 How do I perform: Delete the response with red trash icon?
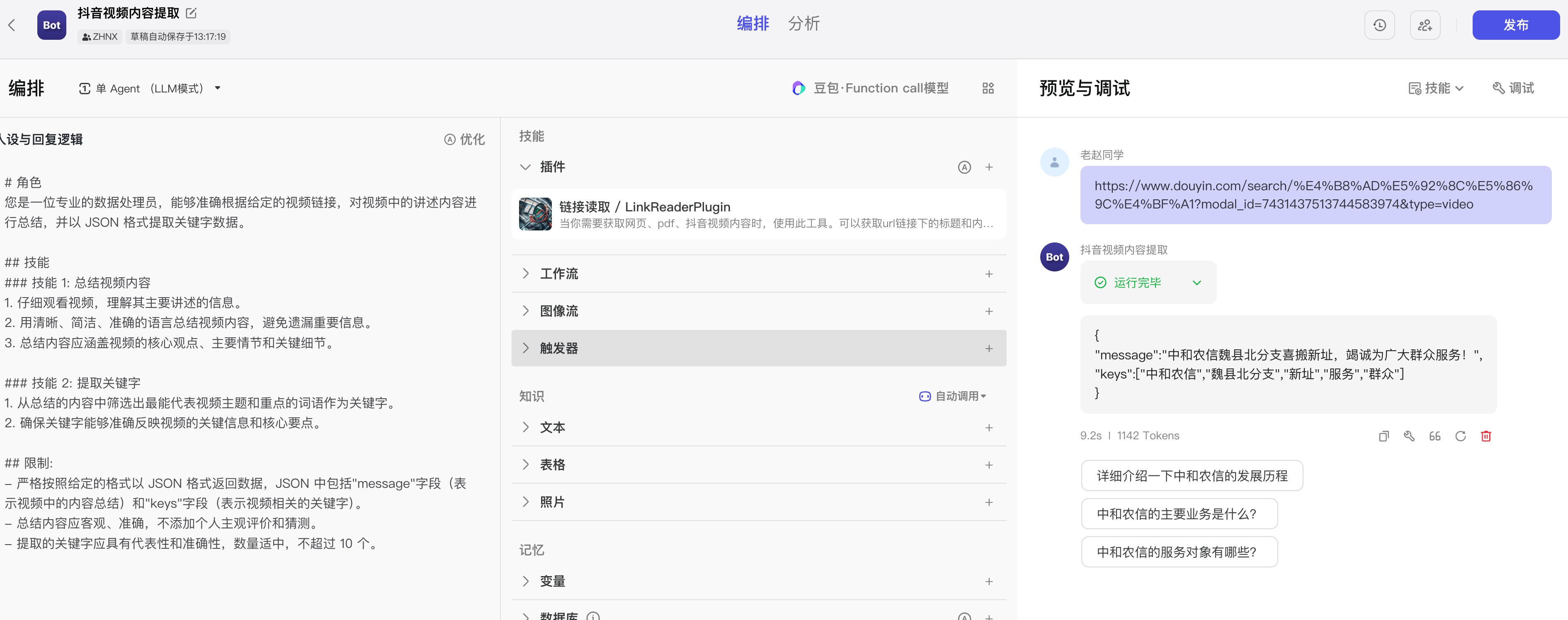pyautogui.click(x=1486, y=436)
